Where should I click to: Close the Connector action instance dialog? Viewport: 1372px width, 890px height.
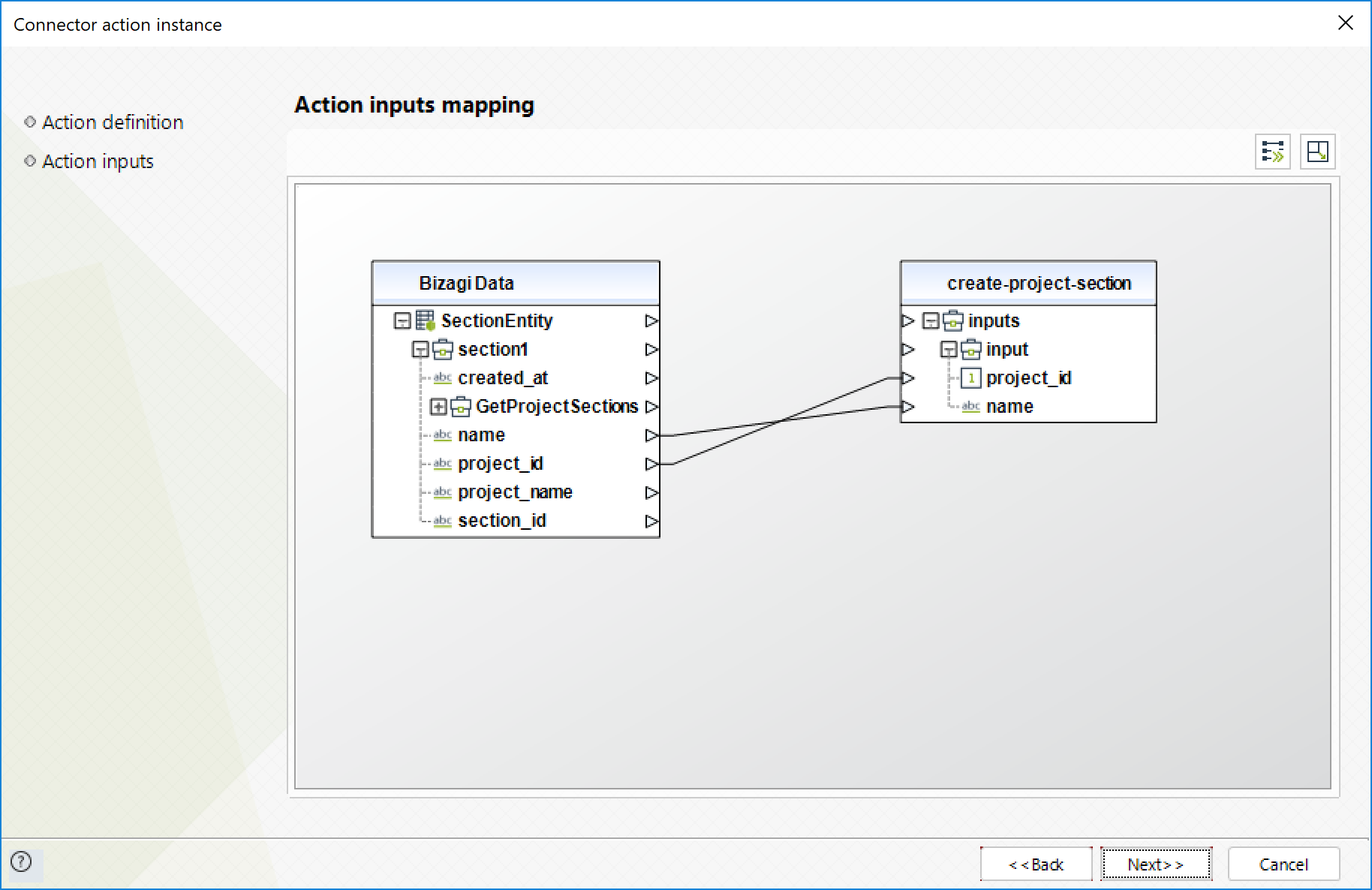coord(1346,23)
